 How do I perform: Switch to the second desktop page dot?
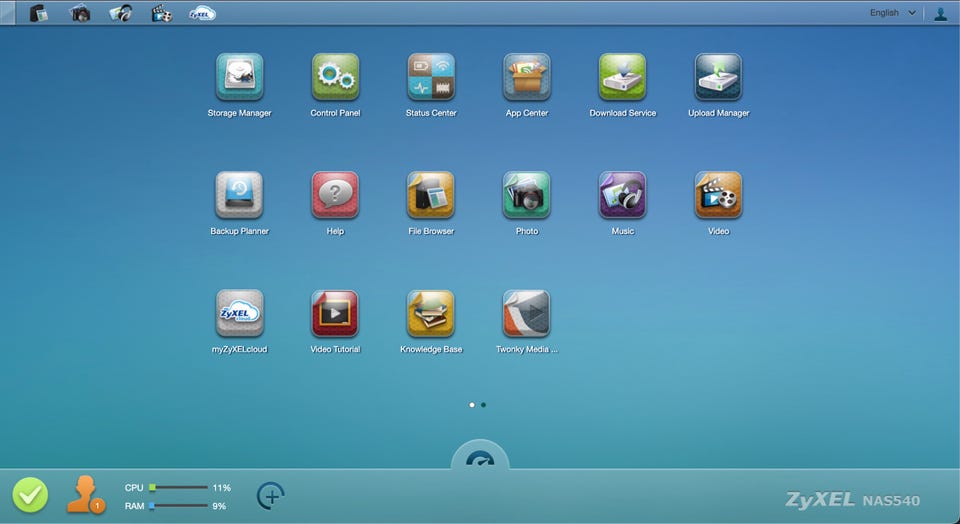click(484, 405)
